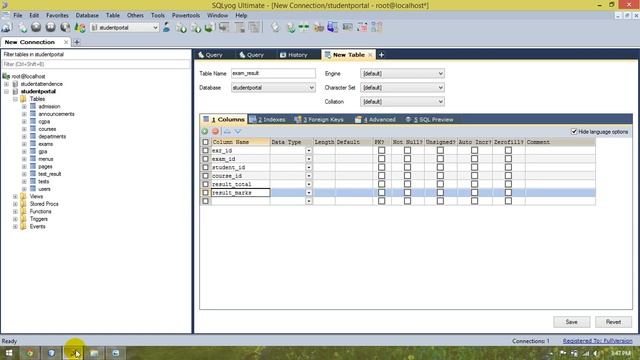The height and width of the screenshot is (360, 640).
Task: Switch to the 2 Indexes tab
Action: coord(268,120)
